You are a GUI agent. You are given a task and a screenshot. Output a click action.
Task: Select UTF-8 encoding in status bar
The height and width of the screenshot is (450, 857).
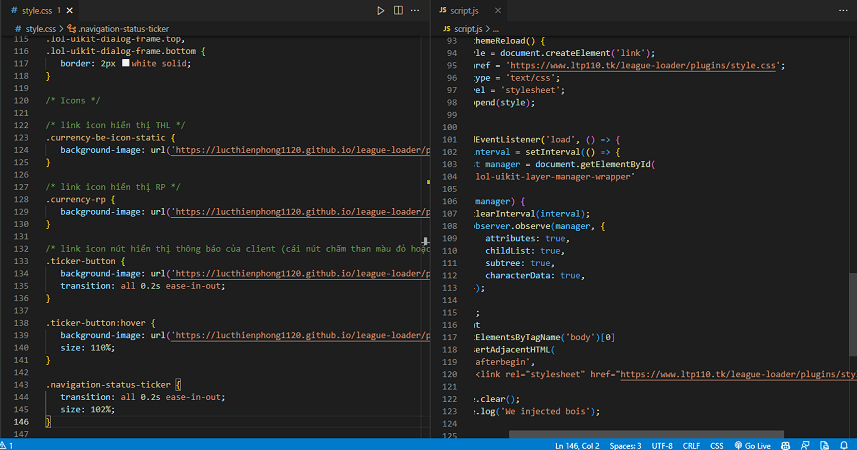662,444
